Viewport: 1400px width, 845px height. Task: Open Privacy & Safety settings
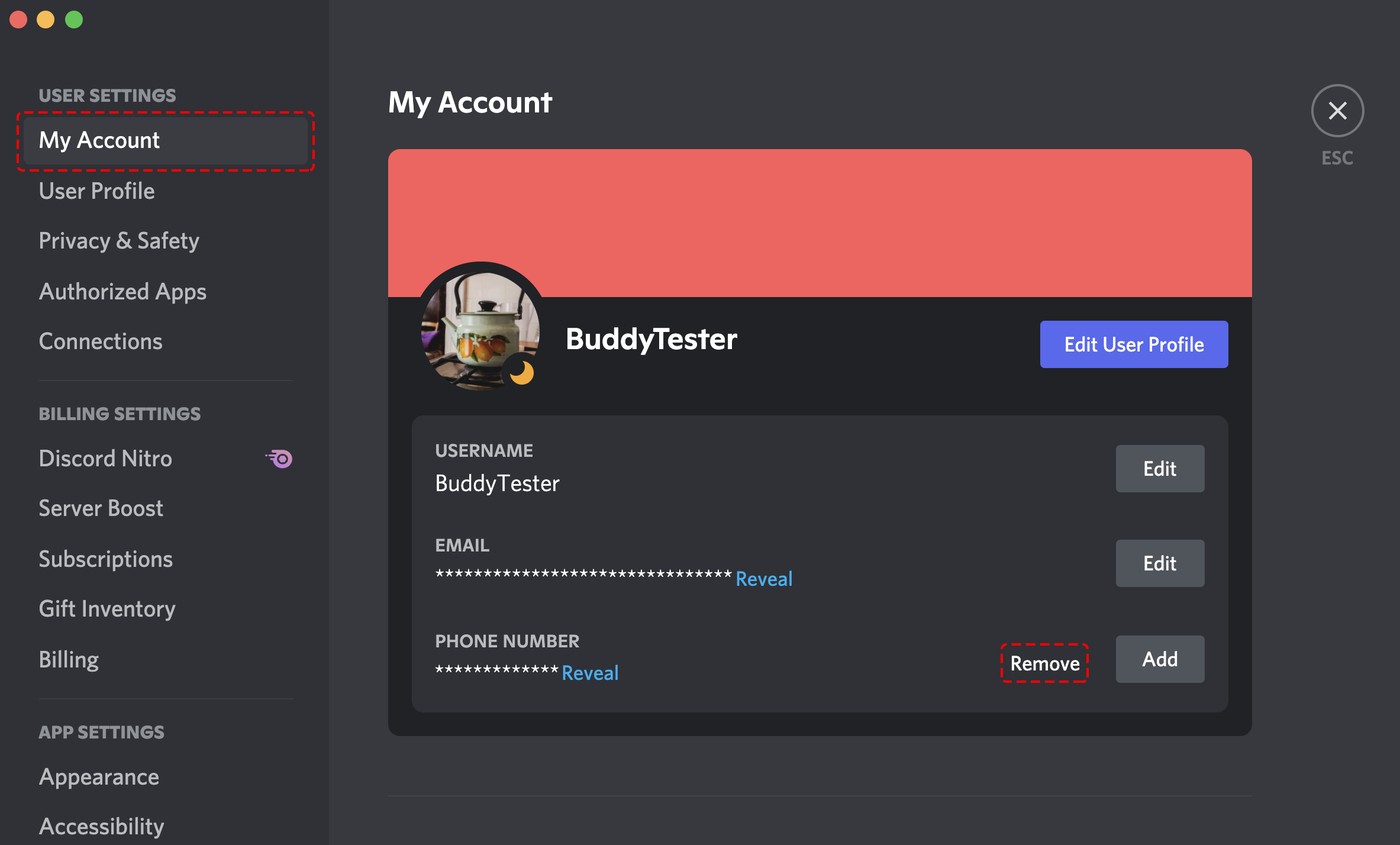pyautogui.click(x=118, y=240)
